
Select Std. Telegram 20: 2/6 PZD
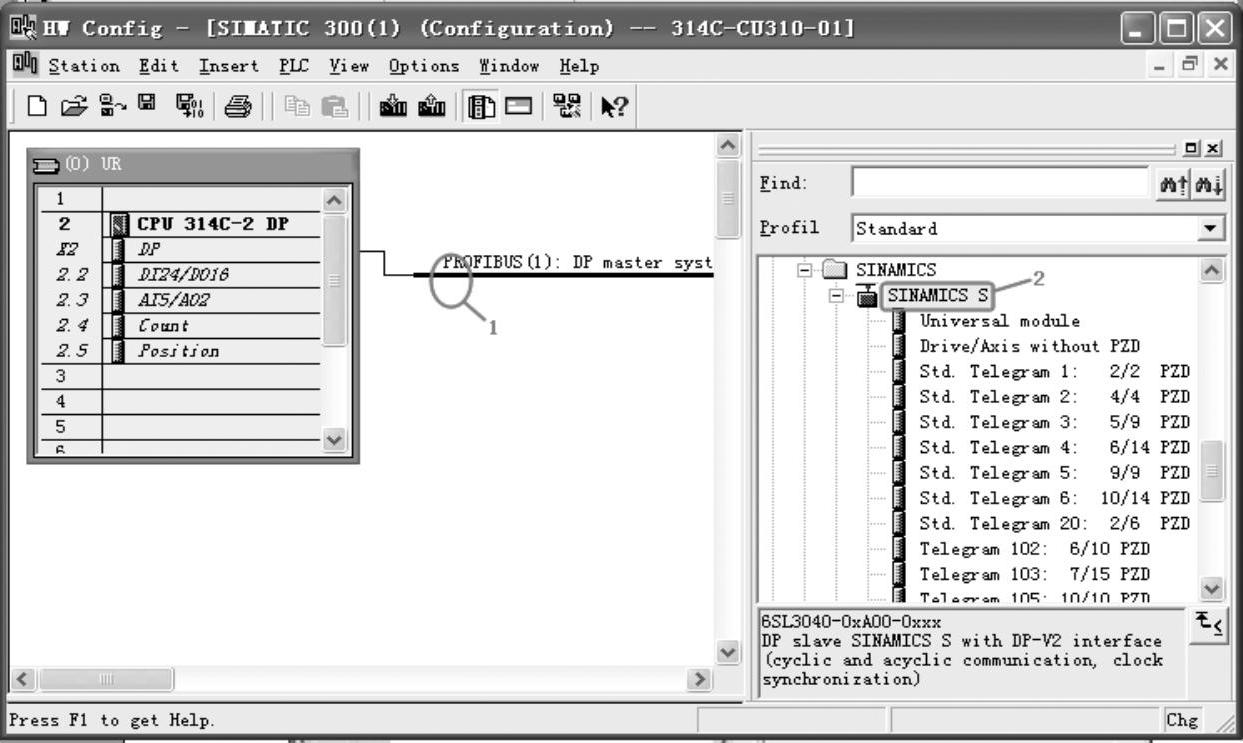point(1055,524)
